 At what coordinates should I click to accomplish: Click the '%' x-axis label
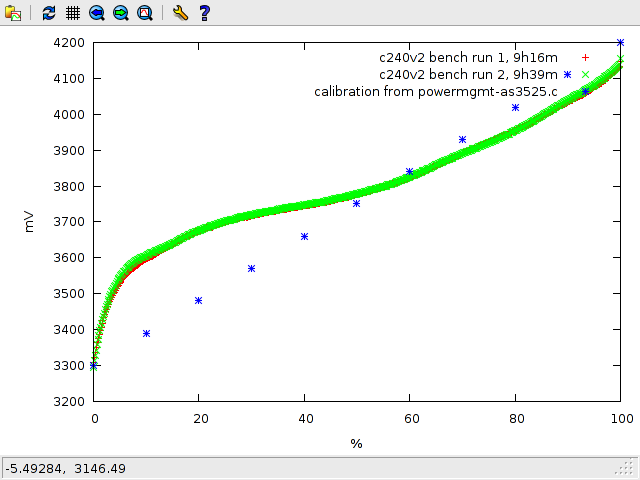pyautogui.click(x=356, y=443)
